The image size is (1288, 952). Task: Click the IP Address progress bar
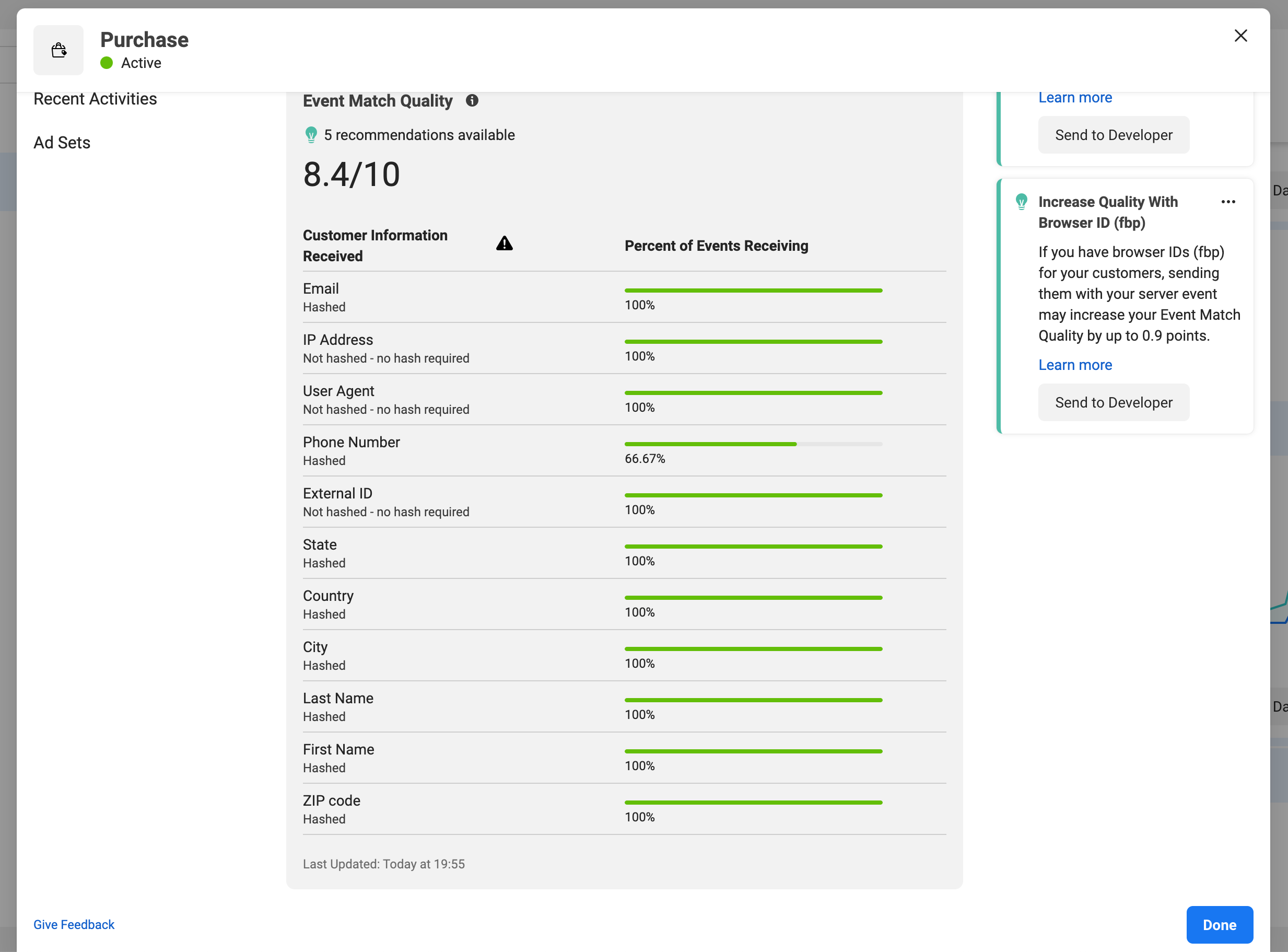pyautogui.click(x=754, y=342)
